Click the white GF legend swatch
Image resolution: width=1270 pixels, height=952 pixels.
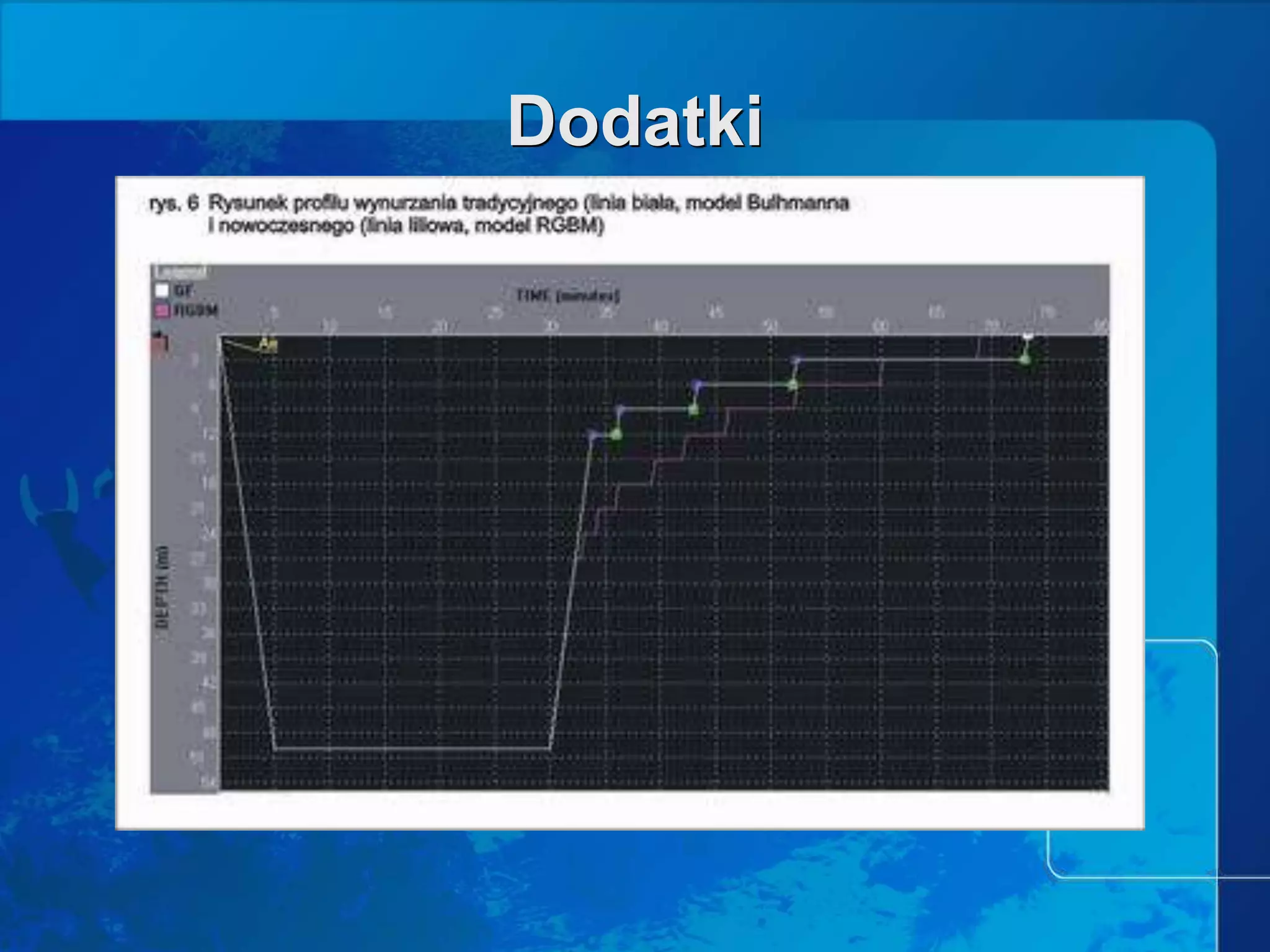[161, 290]
